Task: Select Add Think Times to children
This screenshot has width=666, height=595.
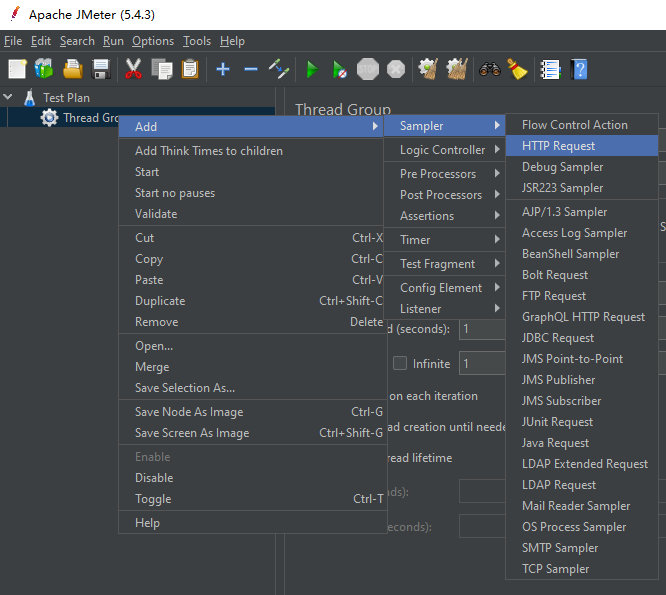Action: [x=209, y=151]
